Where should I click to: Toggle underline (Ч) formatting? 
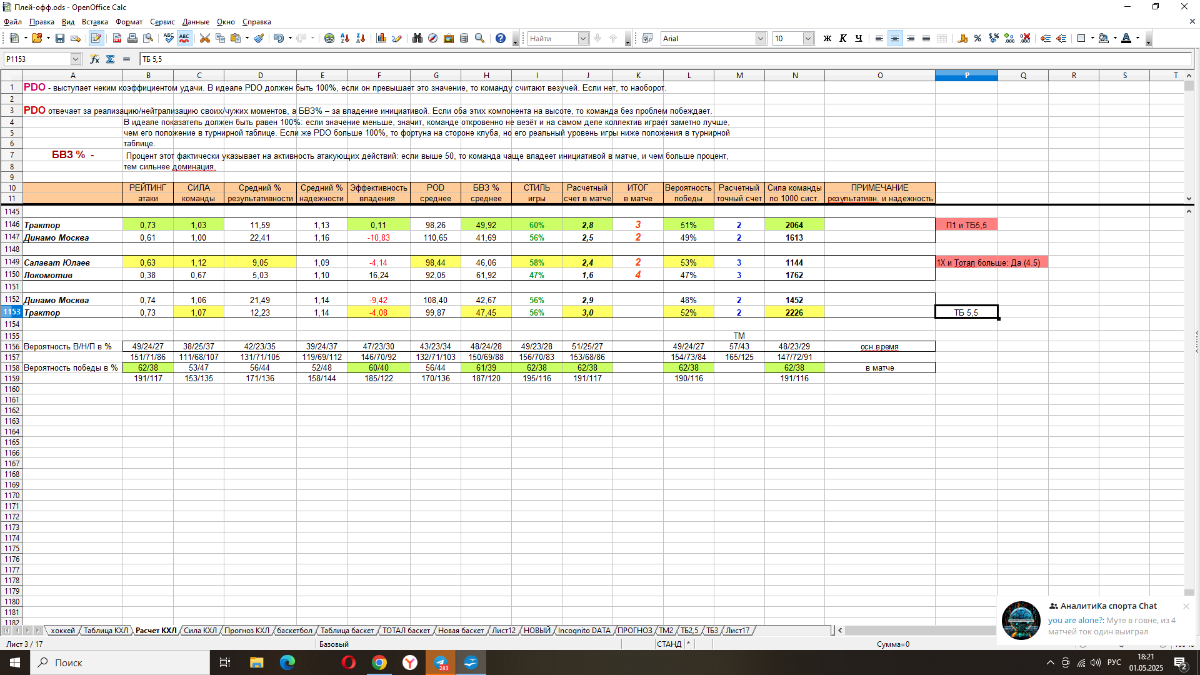858,38
